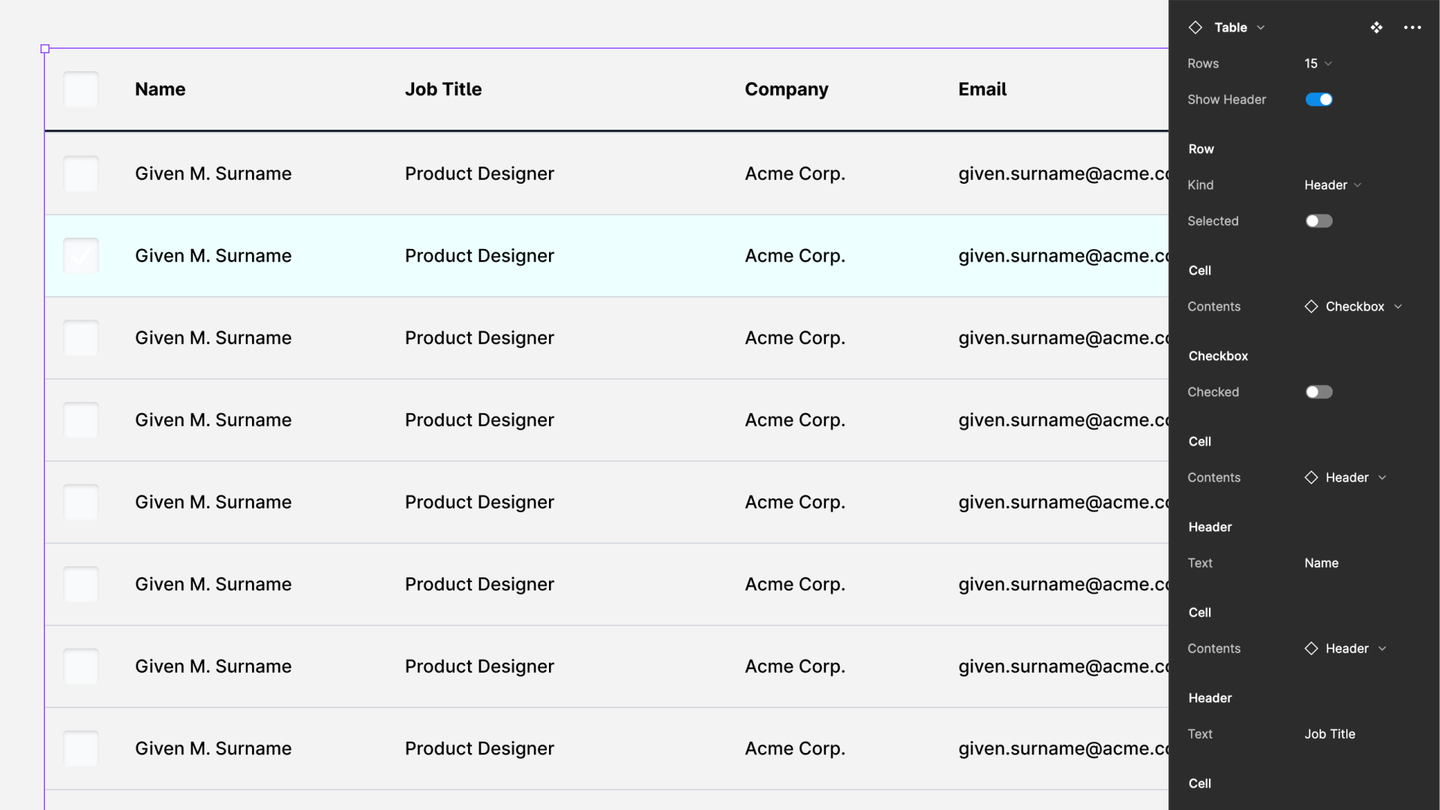Open the Row Kind dropdown
1440x810 pixels.
(1332, 185)
